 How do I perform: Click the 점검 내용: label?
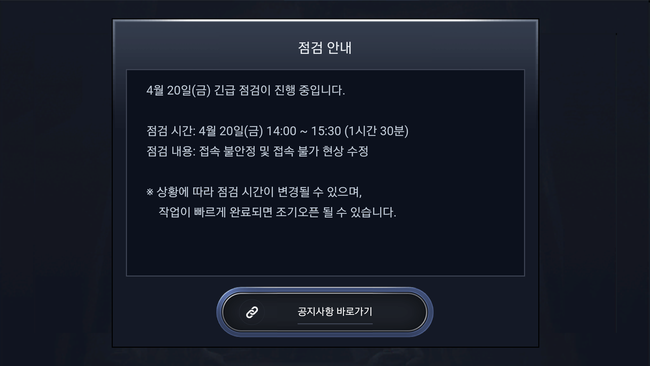click(171, 151)
